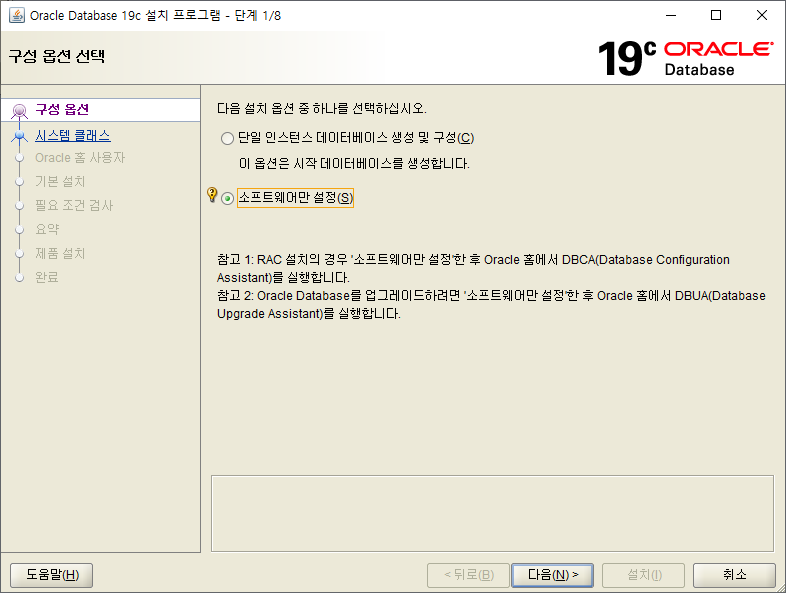
Task: Maximize the installer window
Action: point(716,15)
